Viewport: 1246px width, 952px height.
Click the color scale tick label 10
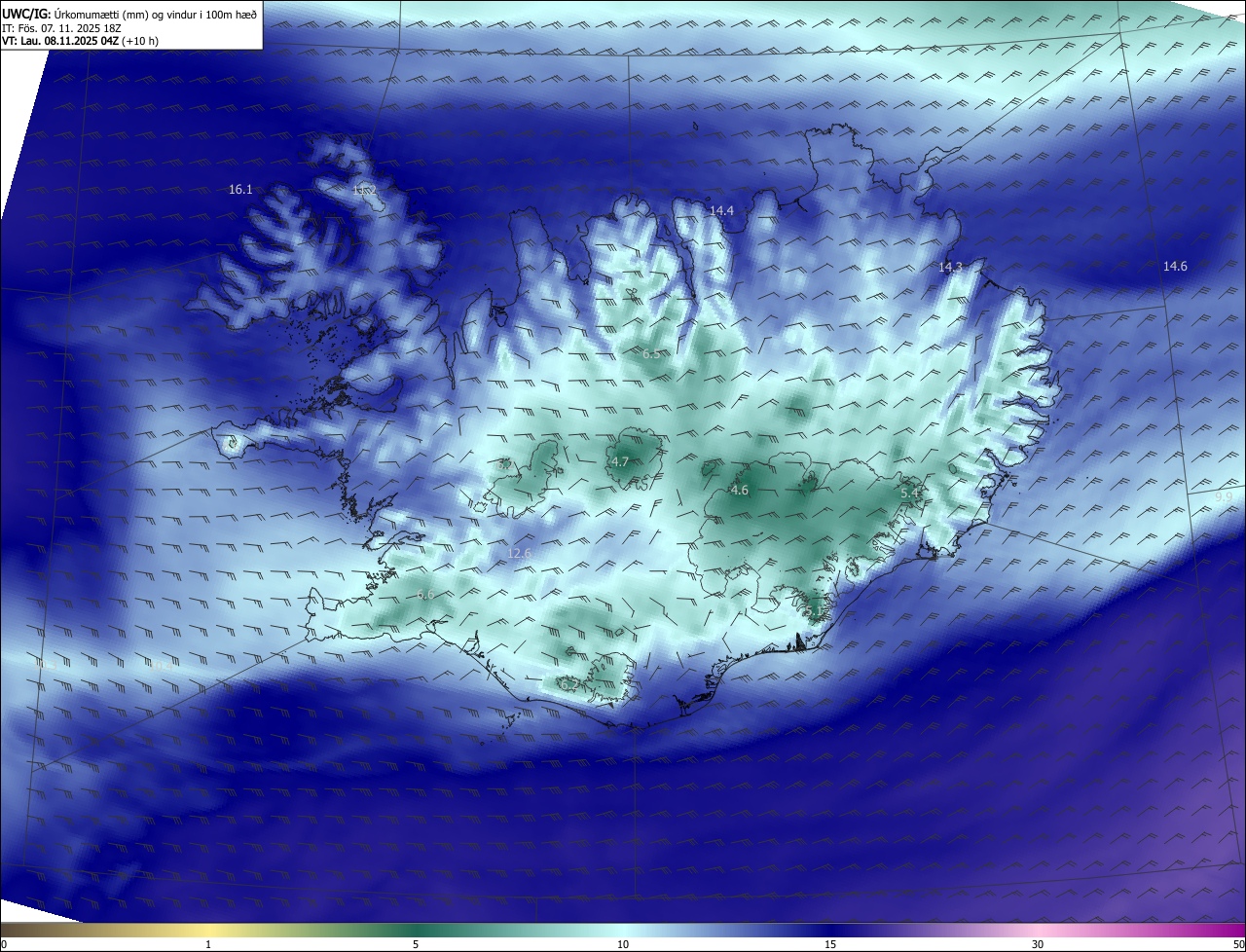pos(623,944)
